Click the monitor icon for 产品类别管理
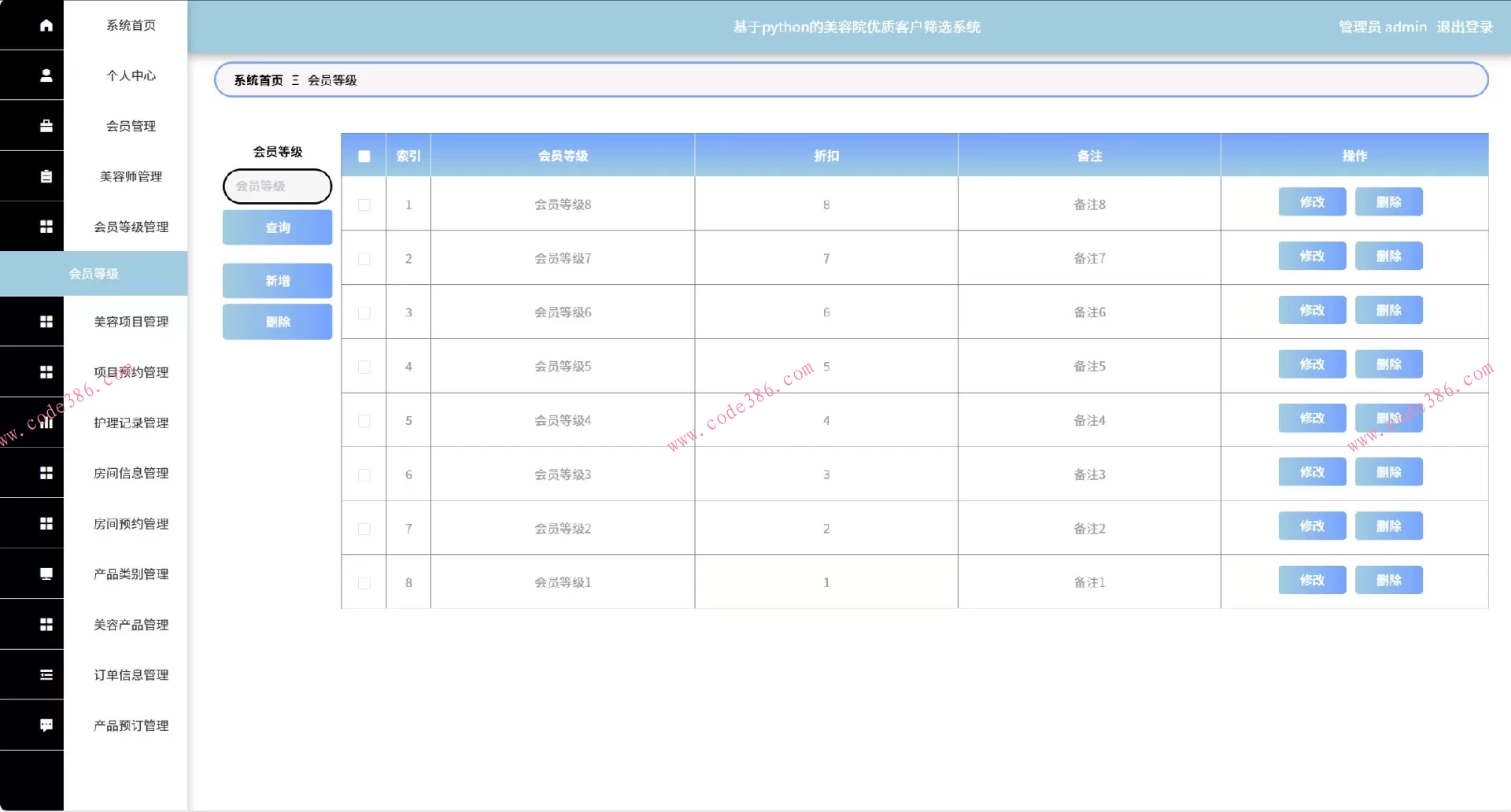 (x=46, y=574)
